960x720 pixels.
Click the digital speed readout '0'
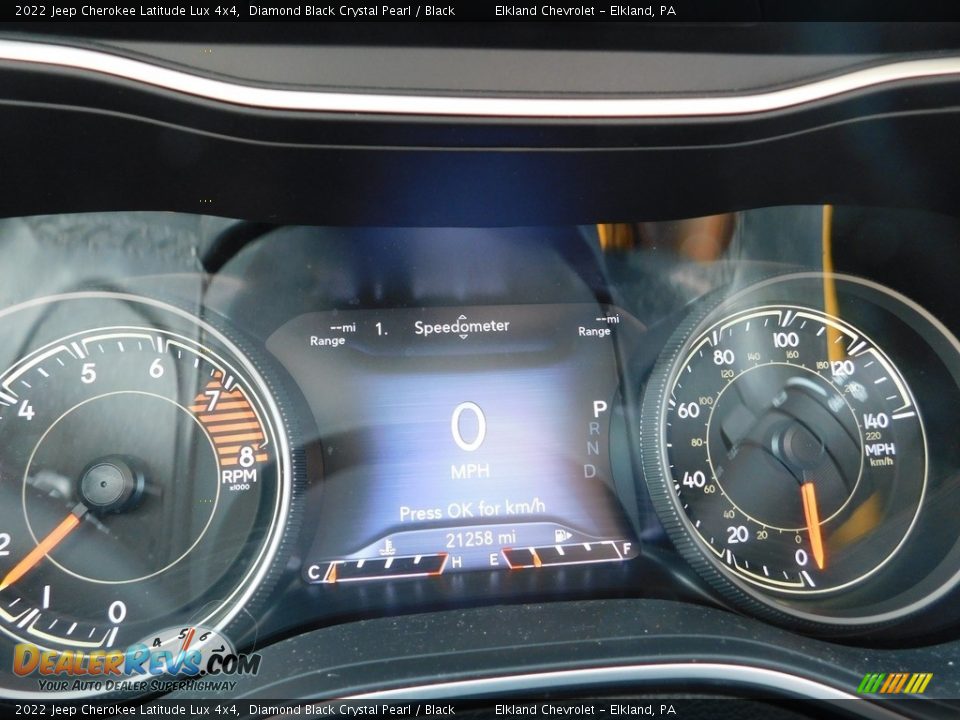pyautogui.click(x=468, y=427)
